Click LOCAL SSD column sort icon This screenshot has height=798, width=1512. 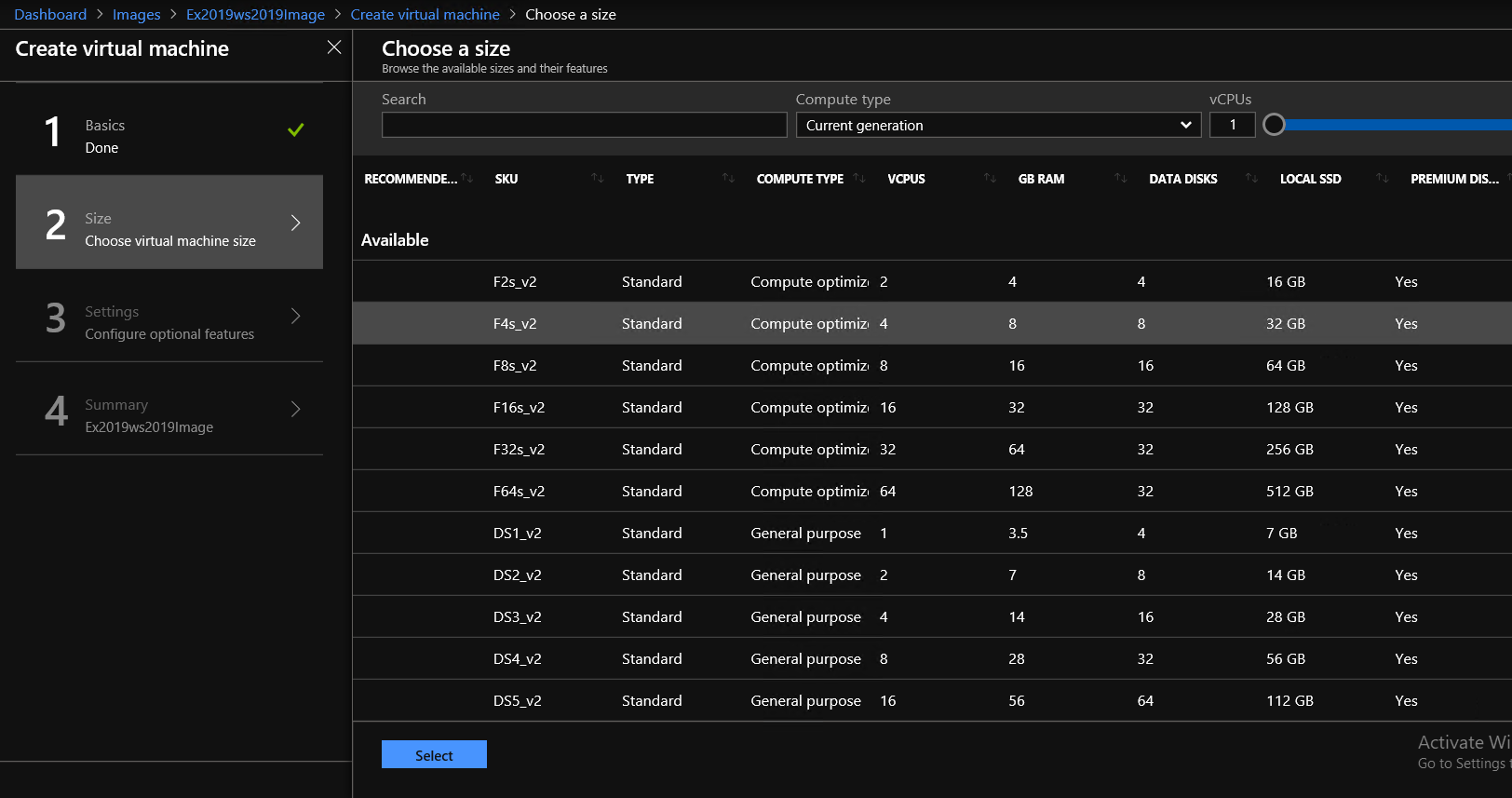(1382, 178)
